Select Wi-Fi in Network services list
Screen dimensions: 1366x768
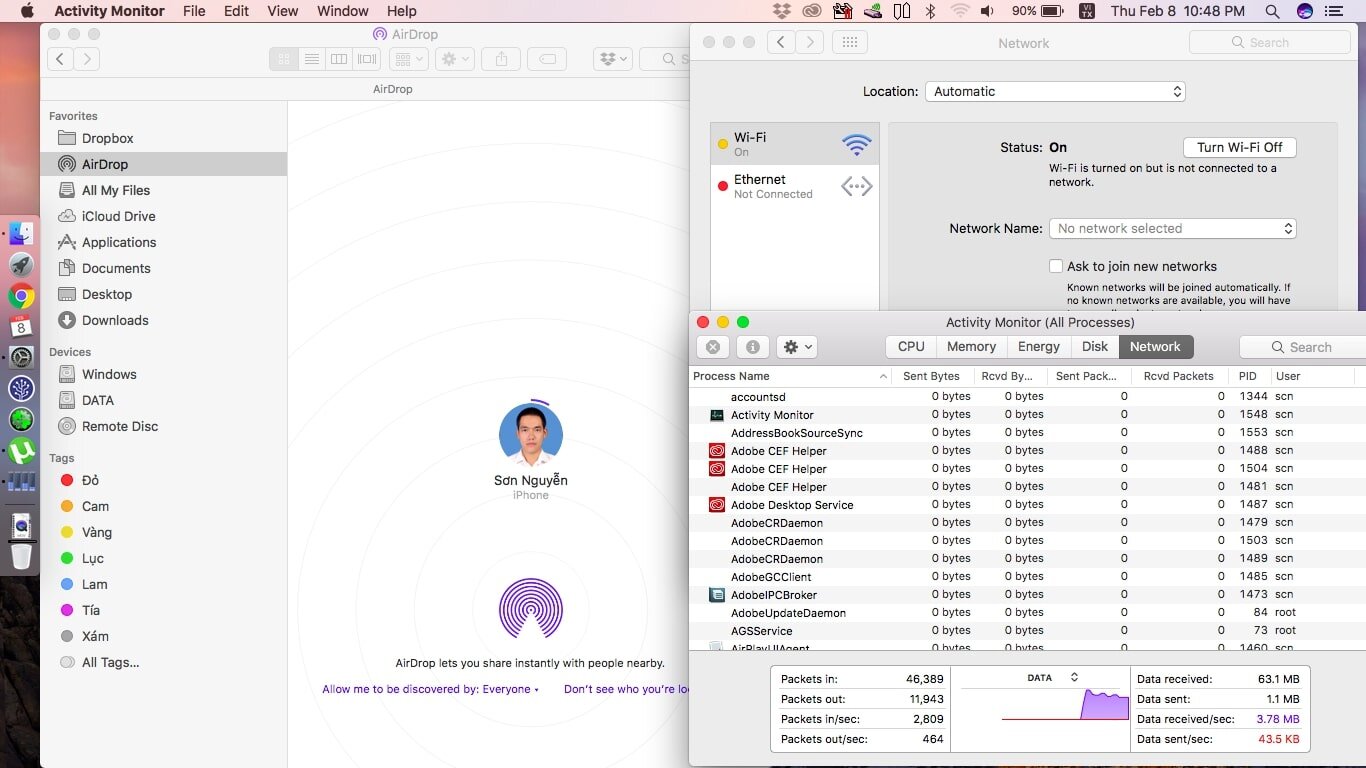(x=795, y=144)
